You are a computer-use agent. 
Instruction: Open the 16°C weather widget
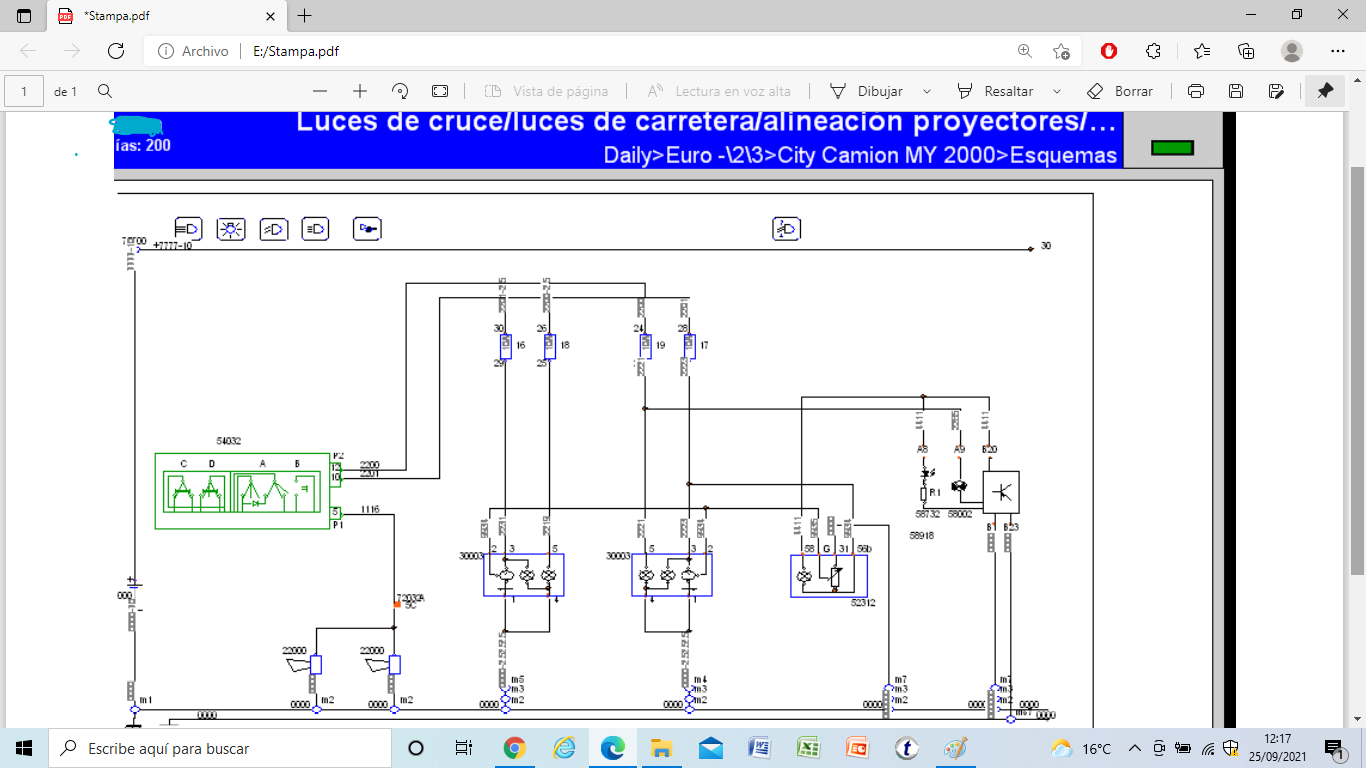coord(1081,748)
